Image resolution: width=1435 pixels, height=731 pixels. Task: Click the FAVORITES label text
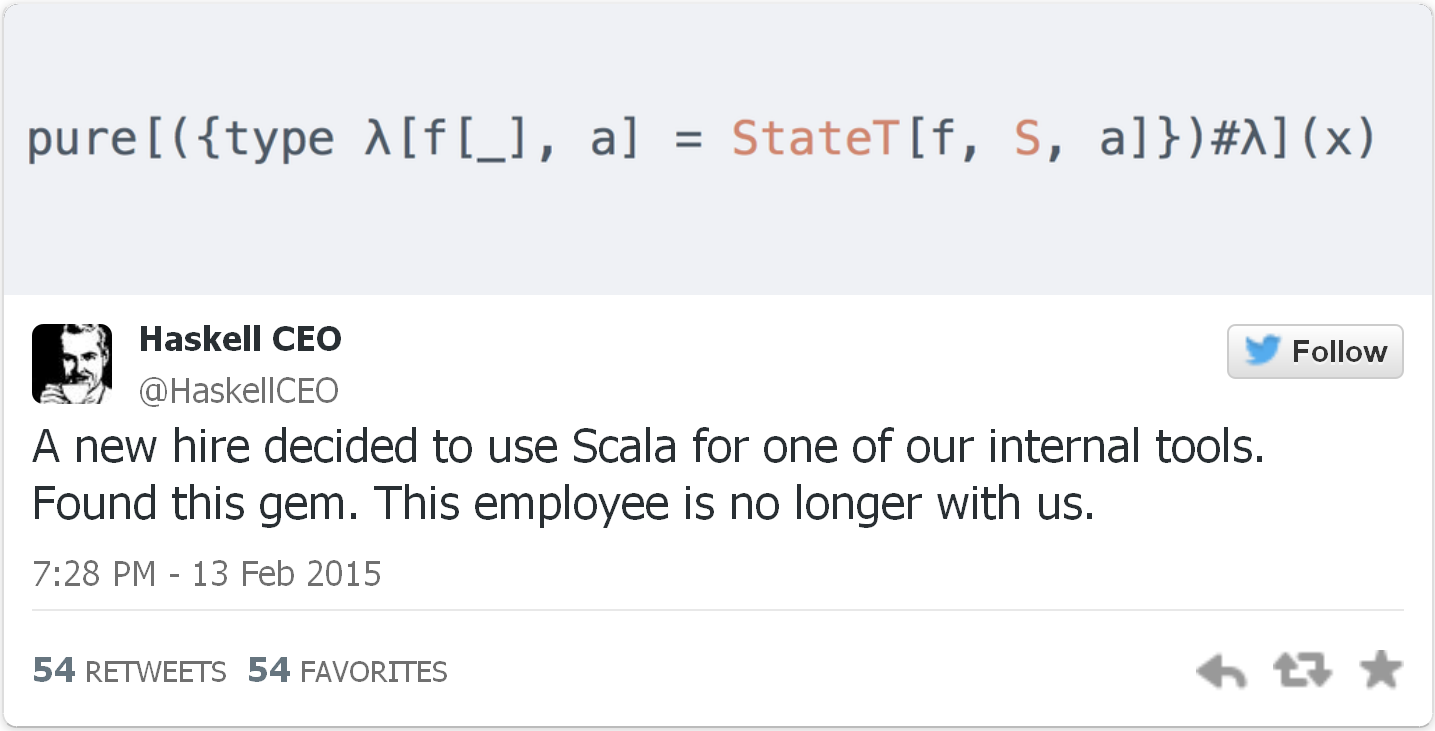pos(373,672)
